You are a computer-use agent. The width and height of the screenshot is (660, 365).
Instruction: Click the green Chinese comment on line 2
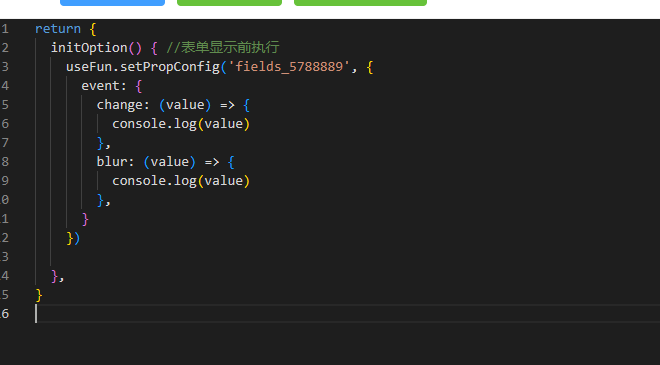click(x=223, y=48)
